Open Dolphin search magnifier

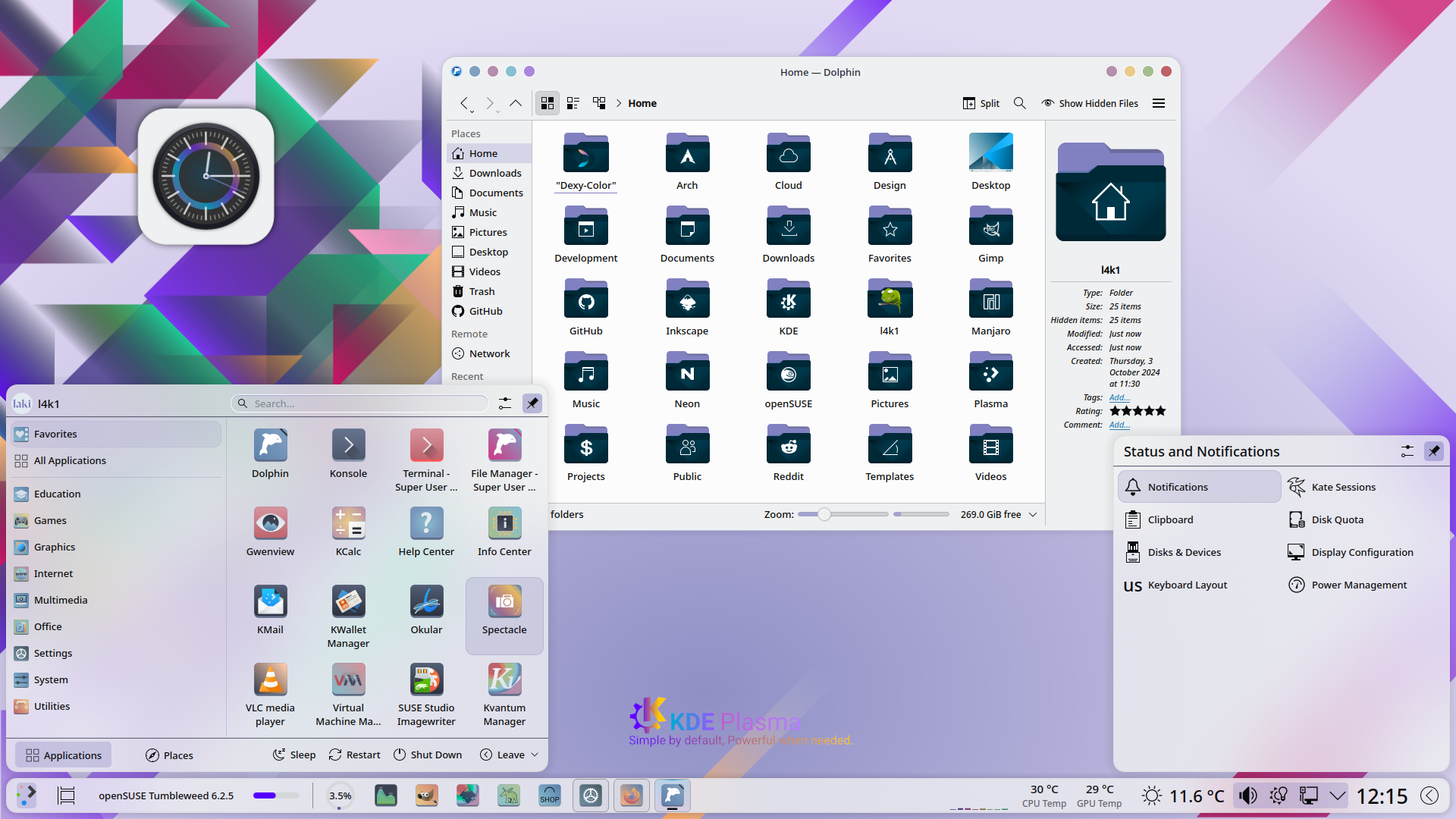[x=1020, y=103]
